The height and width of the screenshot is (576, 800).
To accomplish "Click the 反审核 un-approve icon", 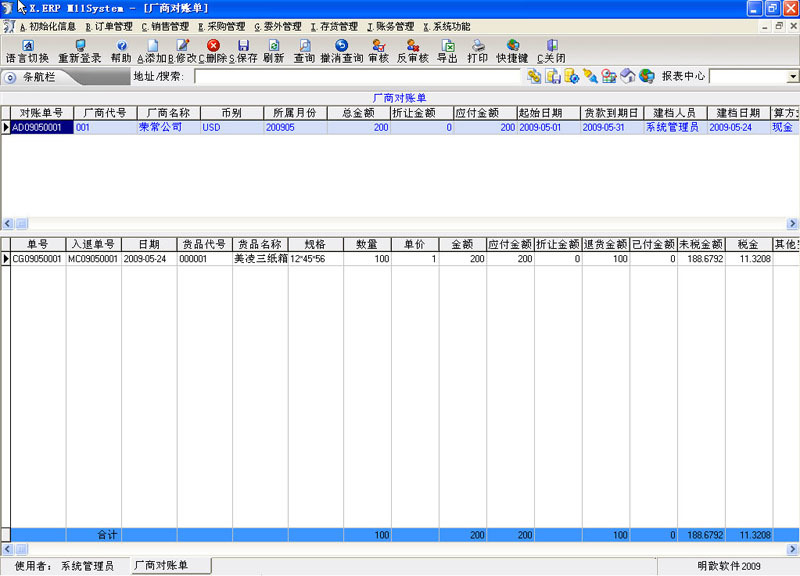I will pyautogui.click(x=413, y=45).
